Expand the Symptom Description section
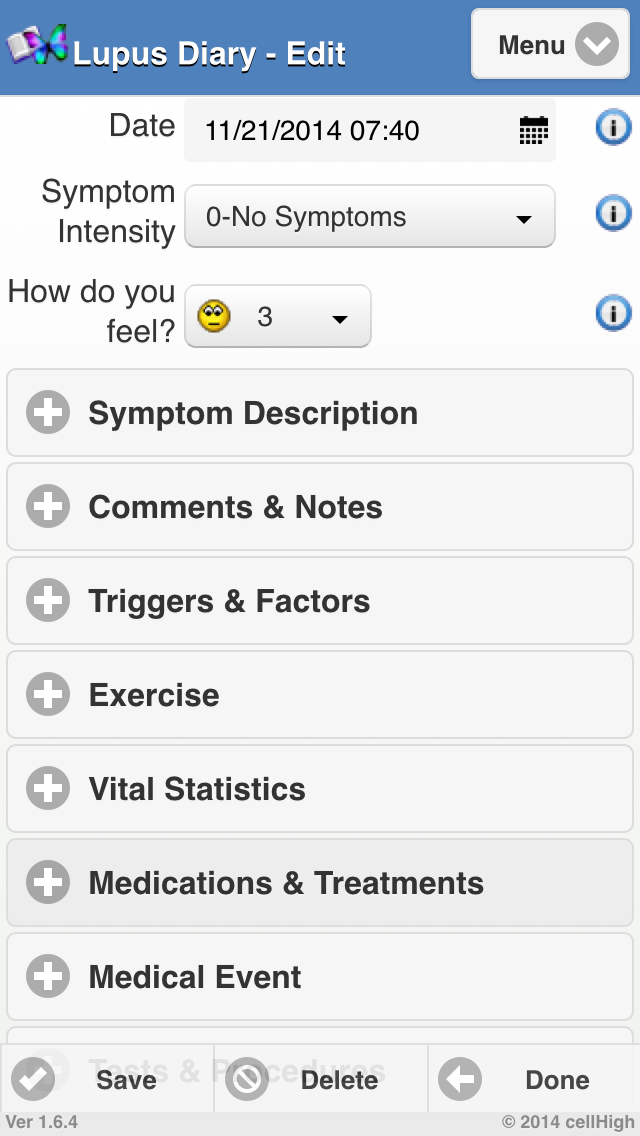The height and width of the screenshot is (1136, 640). [x=320, y=413]
